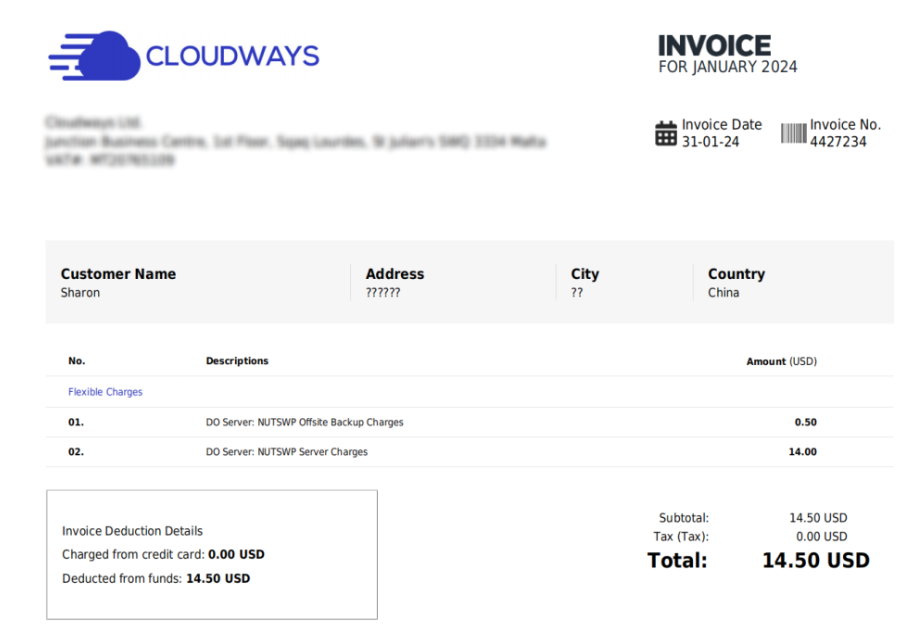The width and height of the screenshot is (920, 633).
Task: Select the Offsite Backup Charges row description
Action: pos(304,422)
